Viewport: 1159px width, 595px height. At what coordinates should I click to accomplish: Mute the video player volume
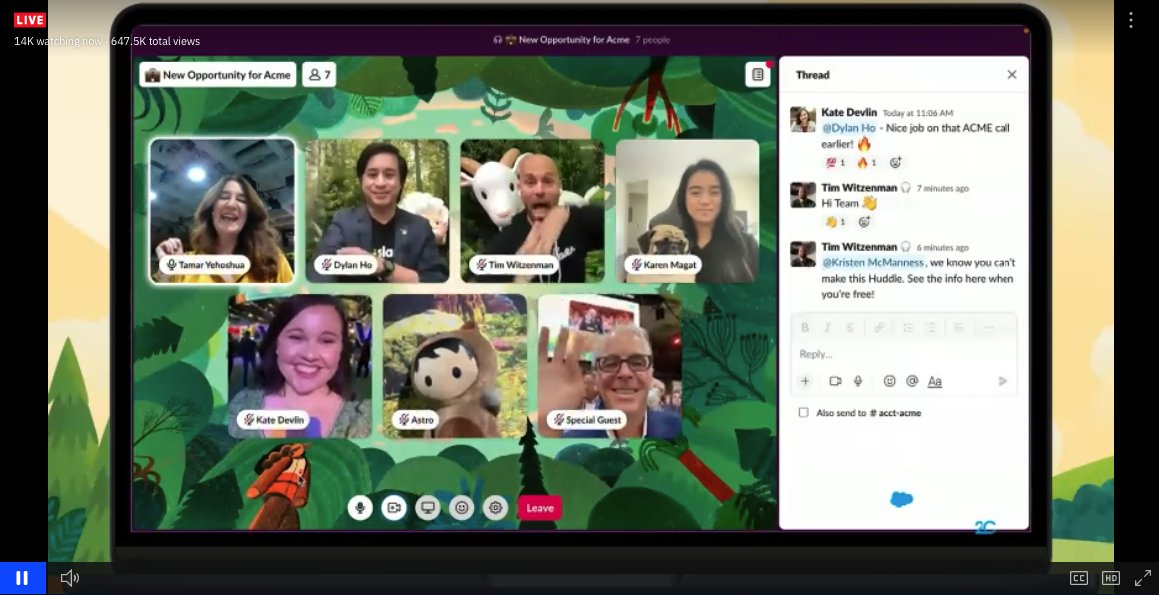click(x=69, y=578)
